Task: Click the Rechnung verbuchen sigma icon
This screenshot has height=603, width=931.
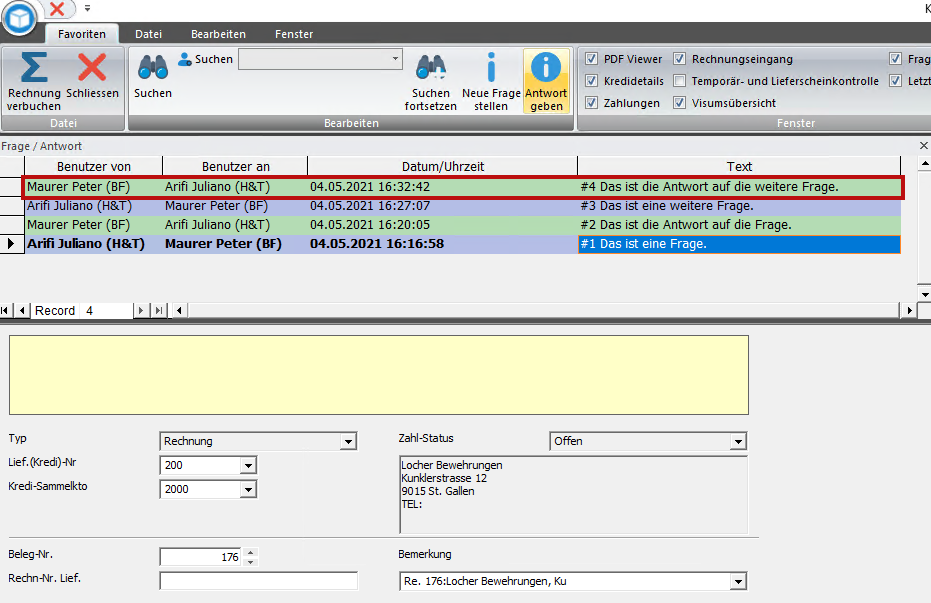Action: point(34,68)
